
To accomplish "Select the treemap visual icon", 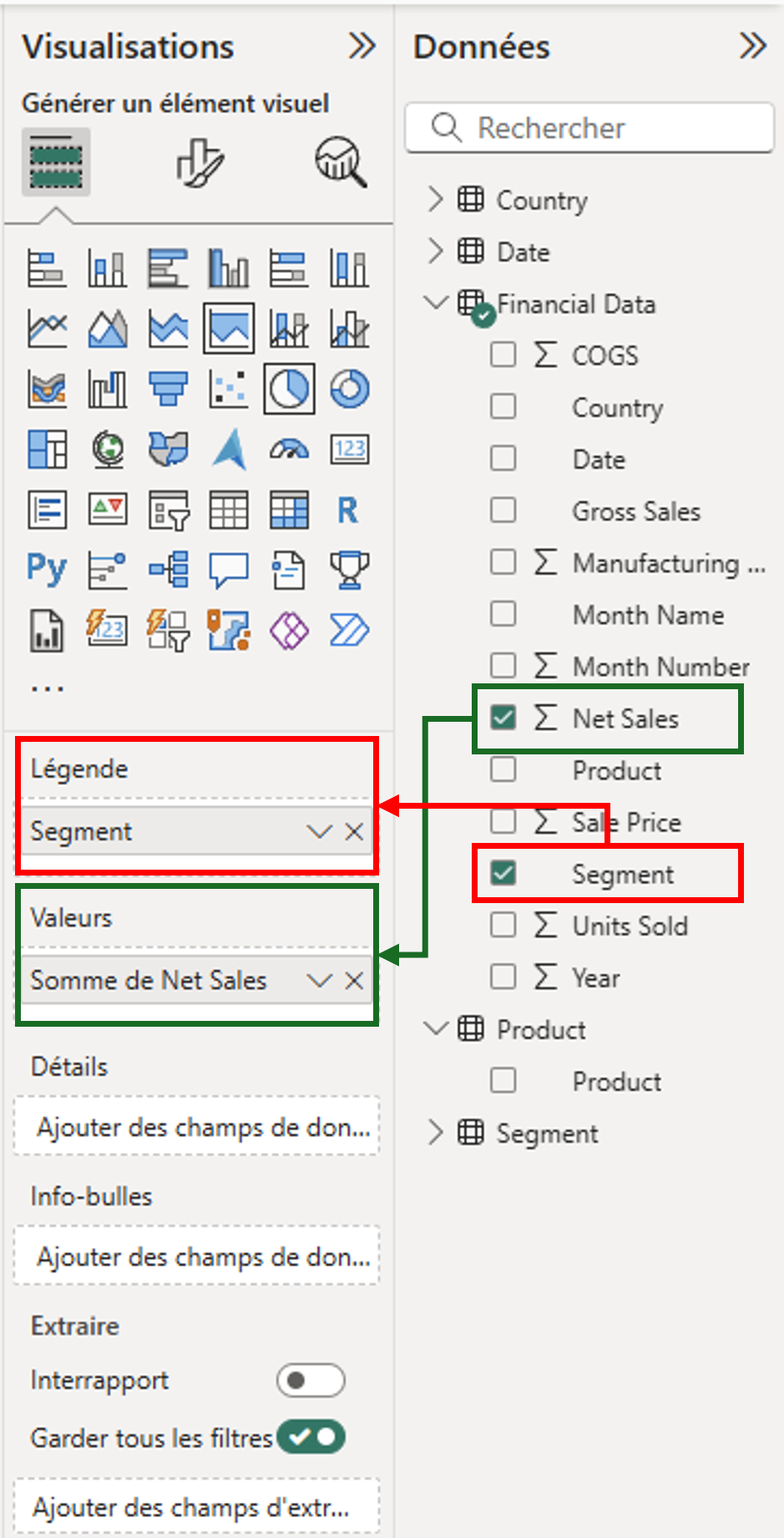I will [x=47, y=449].
